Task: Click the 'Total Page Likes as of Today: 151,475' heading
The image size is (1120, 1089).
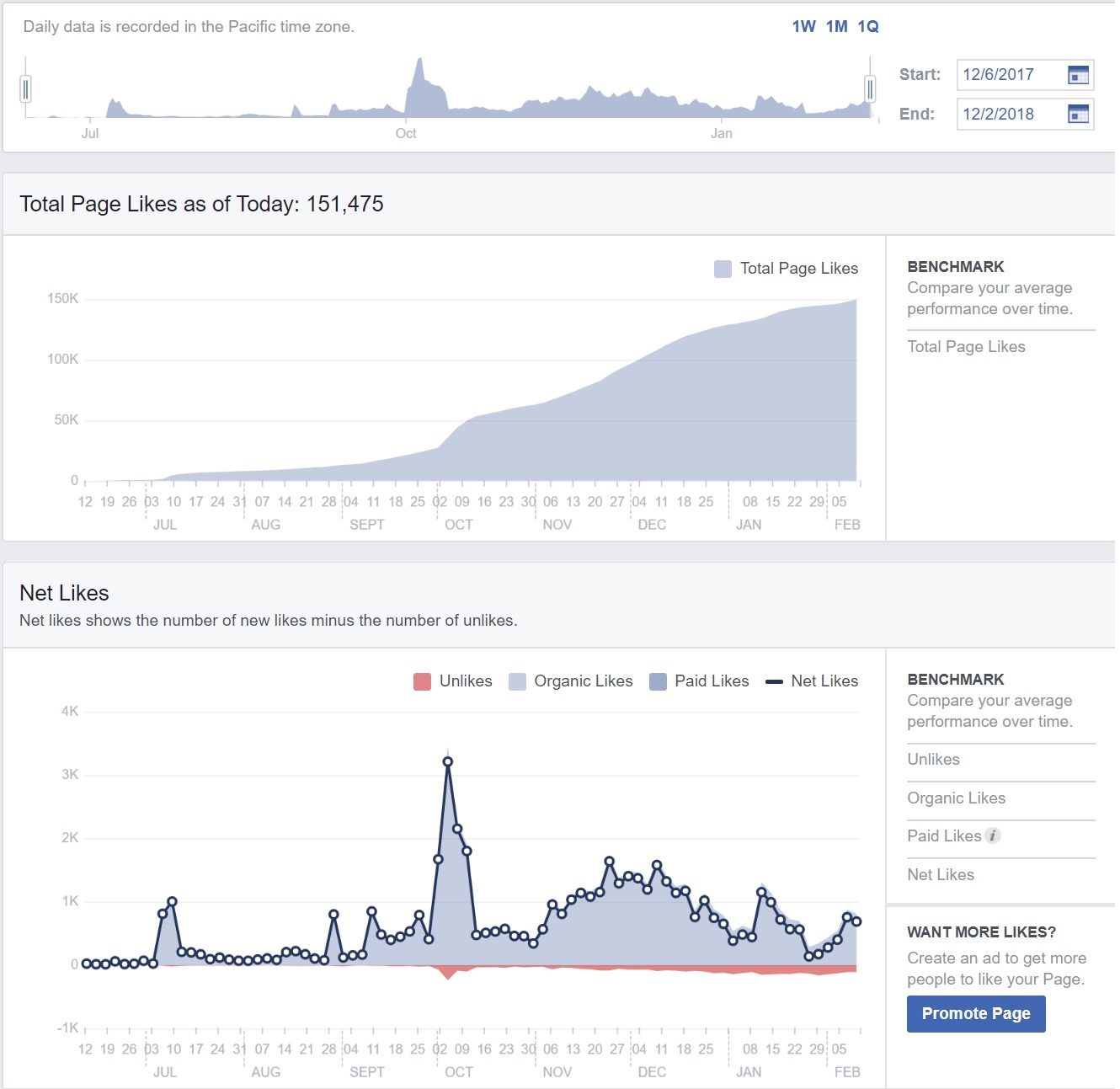Action: tap(201, 205)
